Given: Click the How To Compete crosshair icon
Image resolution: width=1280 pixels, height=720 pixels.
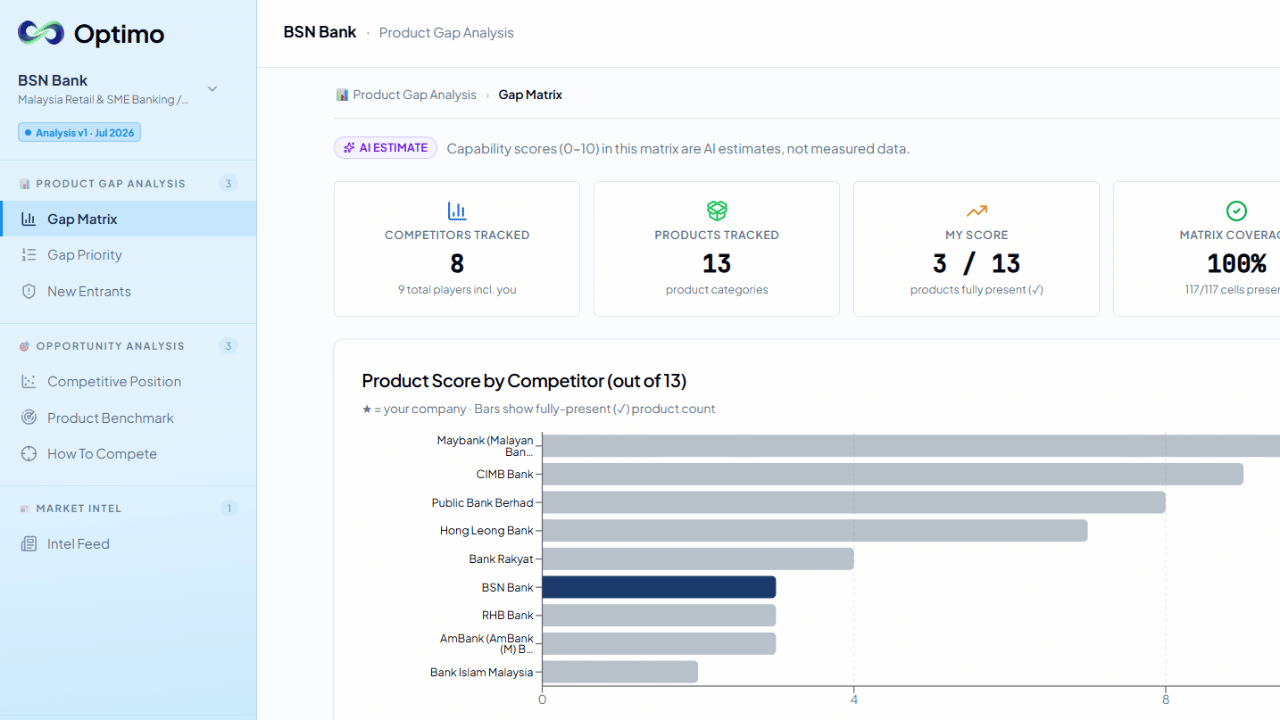Looking at the screenshot, I should pos(29,454).
